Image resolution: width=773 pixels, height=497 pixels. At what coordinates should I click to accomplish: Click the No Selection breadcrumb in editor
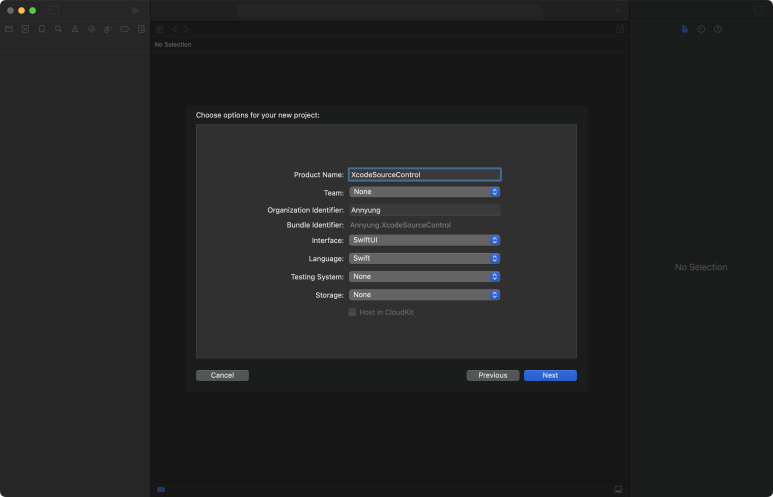(x=173, y=44)
